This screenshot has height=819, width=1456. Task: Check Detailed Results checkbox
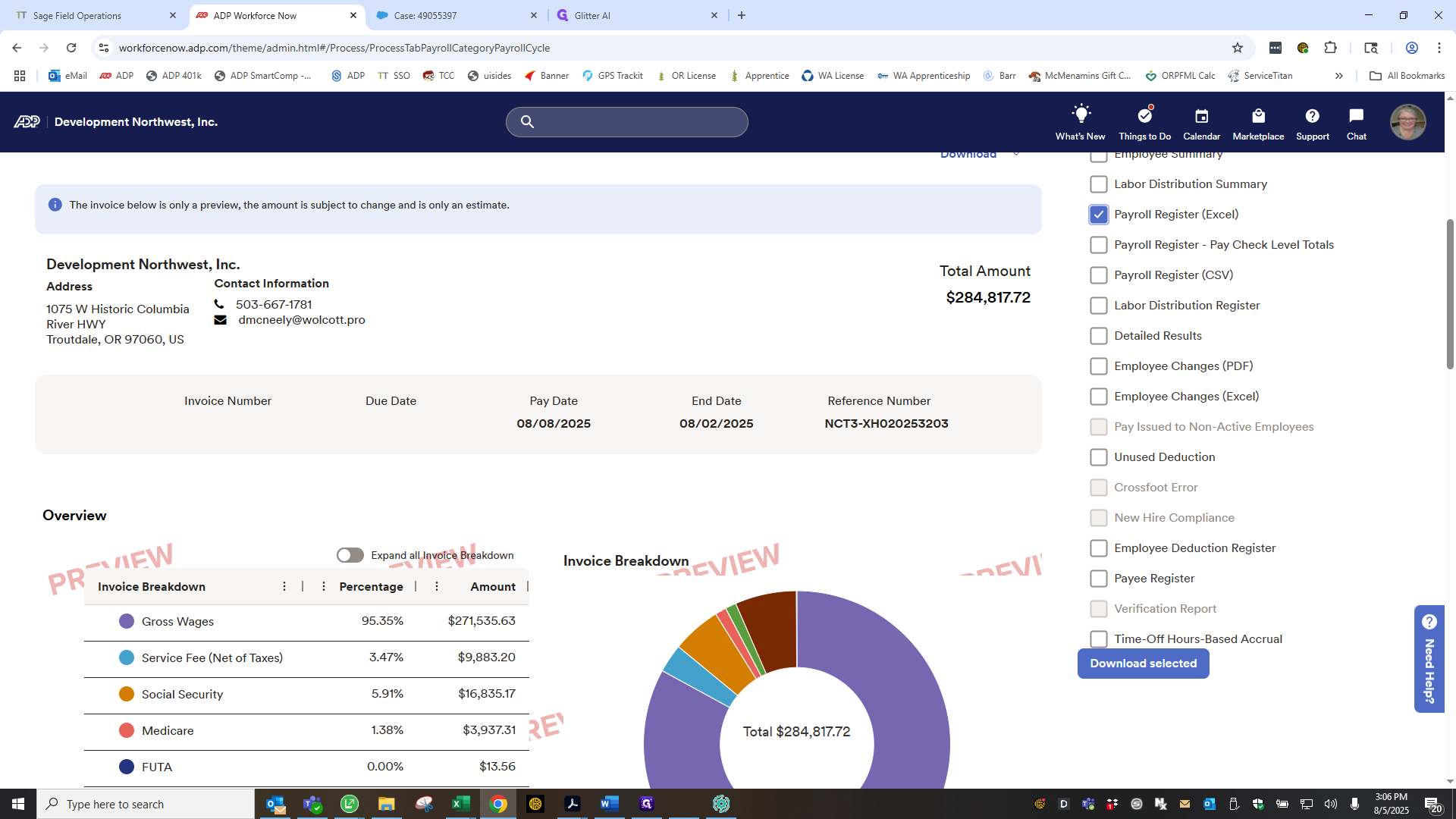(1098, 336)
